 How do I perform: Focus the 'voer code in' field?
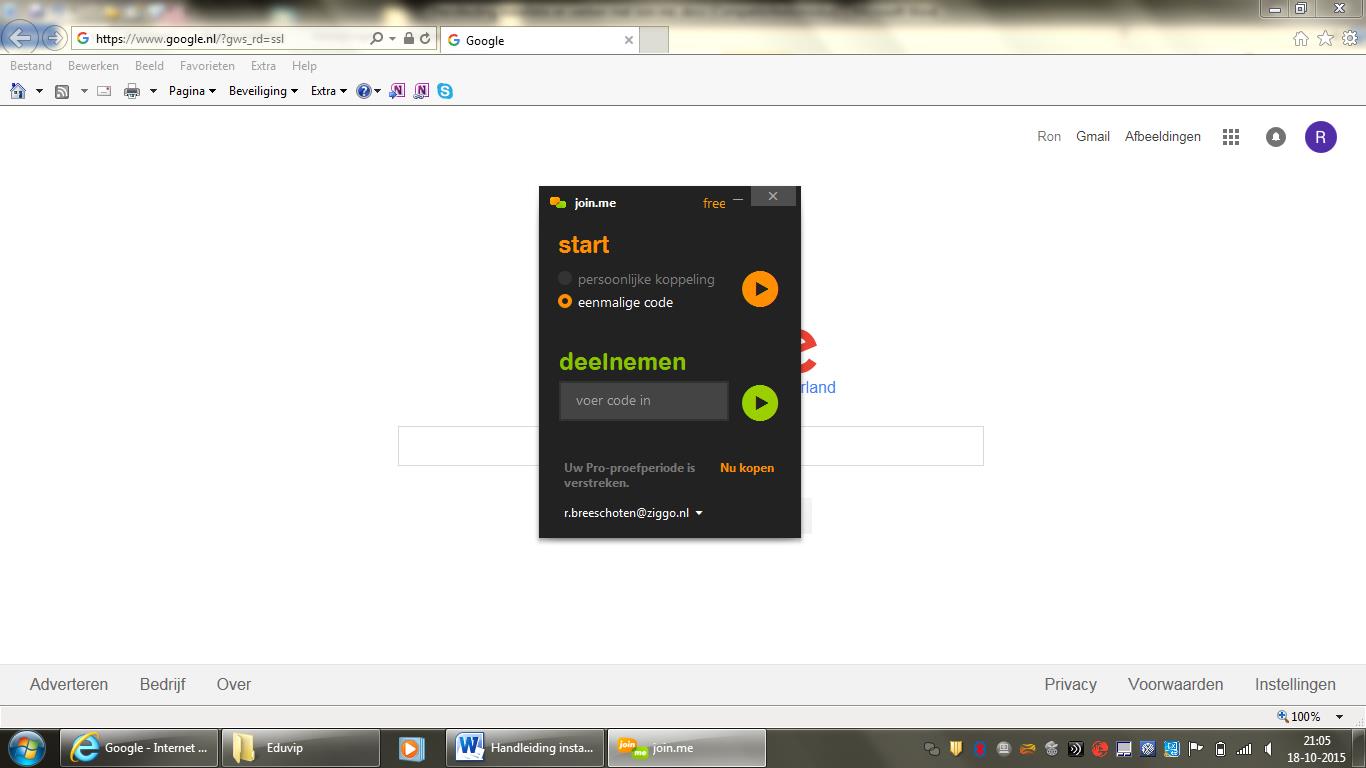644,401
